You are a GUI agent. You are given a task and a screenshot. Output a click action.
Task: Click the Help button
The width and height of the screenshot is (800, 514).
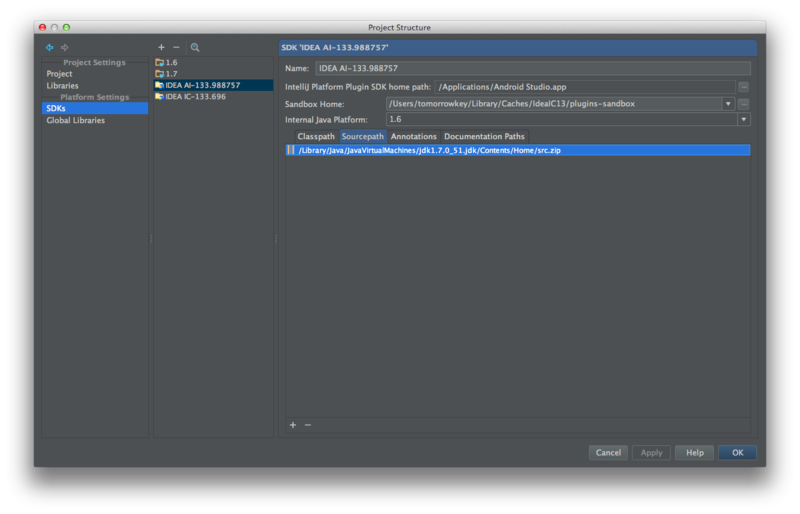click(694, 453)
